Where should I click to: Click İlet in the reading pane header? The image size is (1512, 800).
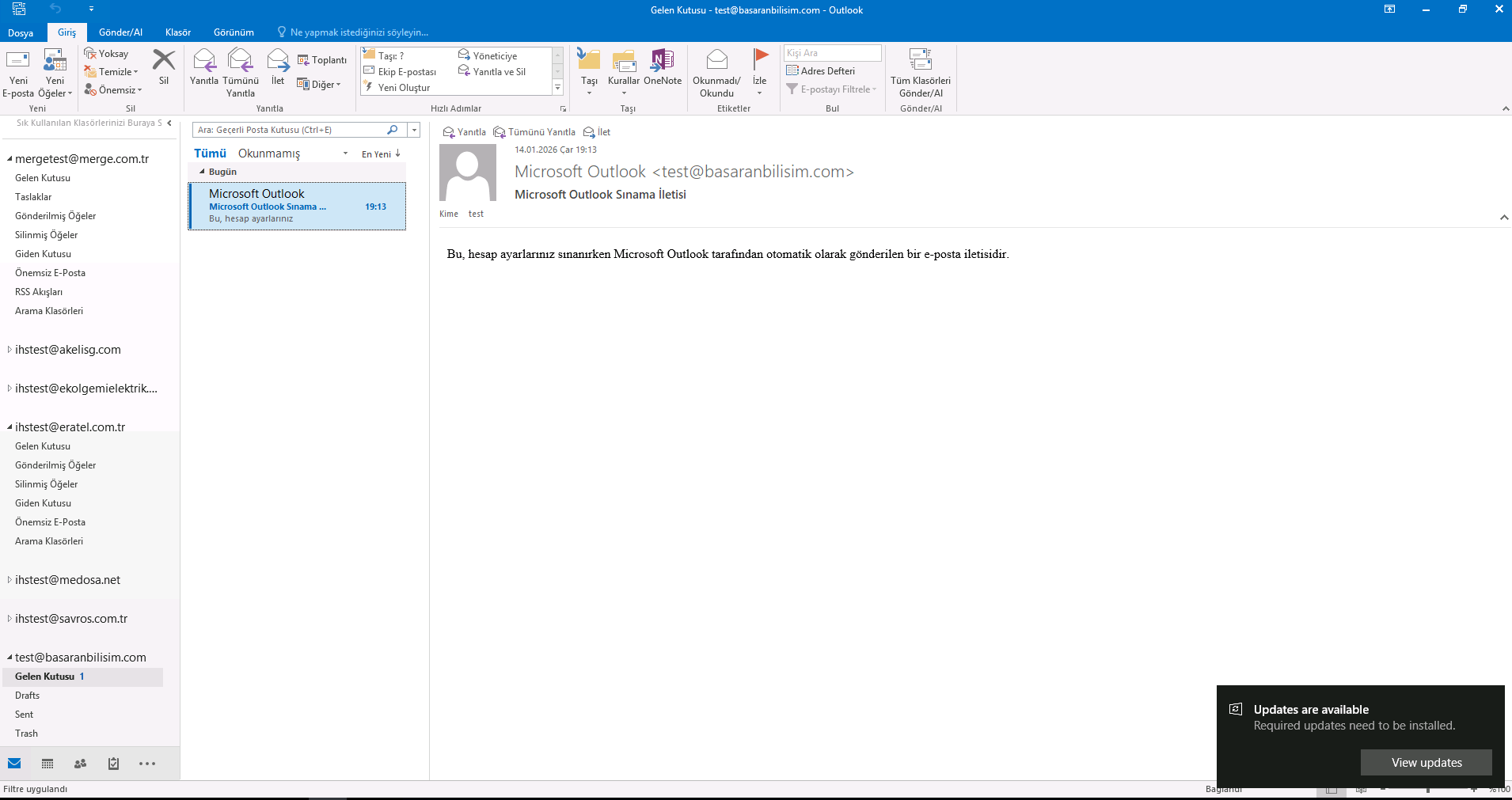(597, 132)
